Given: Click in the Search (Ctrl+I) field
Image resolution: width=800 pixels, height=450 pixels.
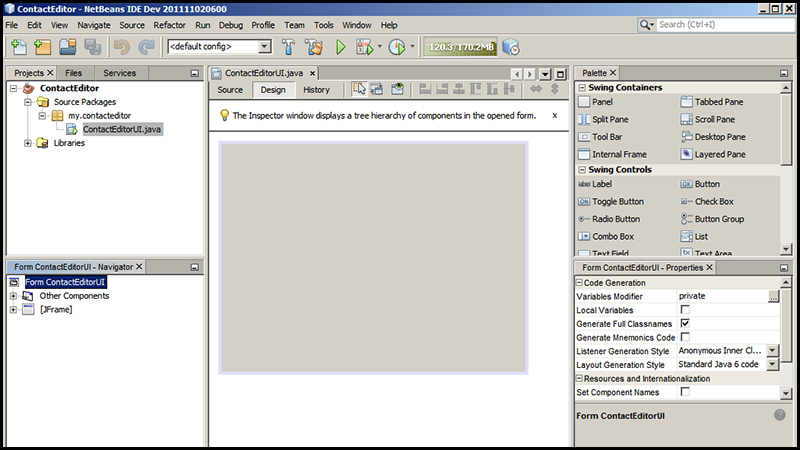Looking at the screenshot, I should coord(724,24).
